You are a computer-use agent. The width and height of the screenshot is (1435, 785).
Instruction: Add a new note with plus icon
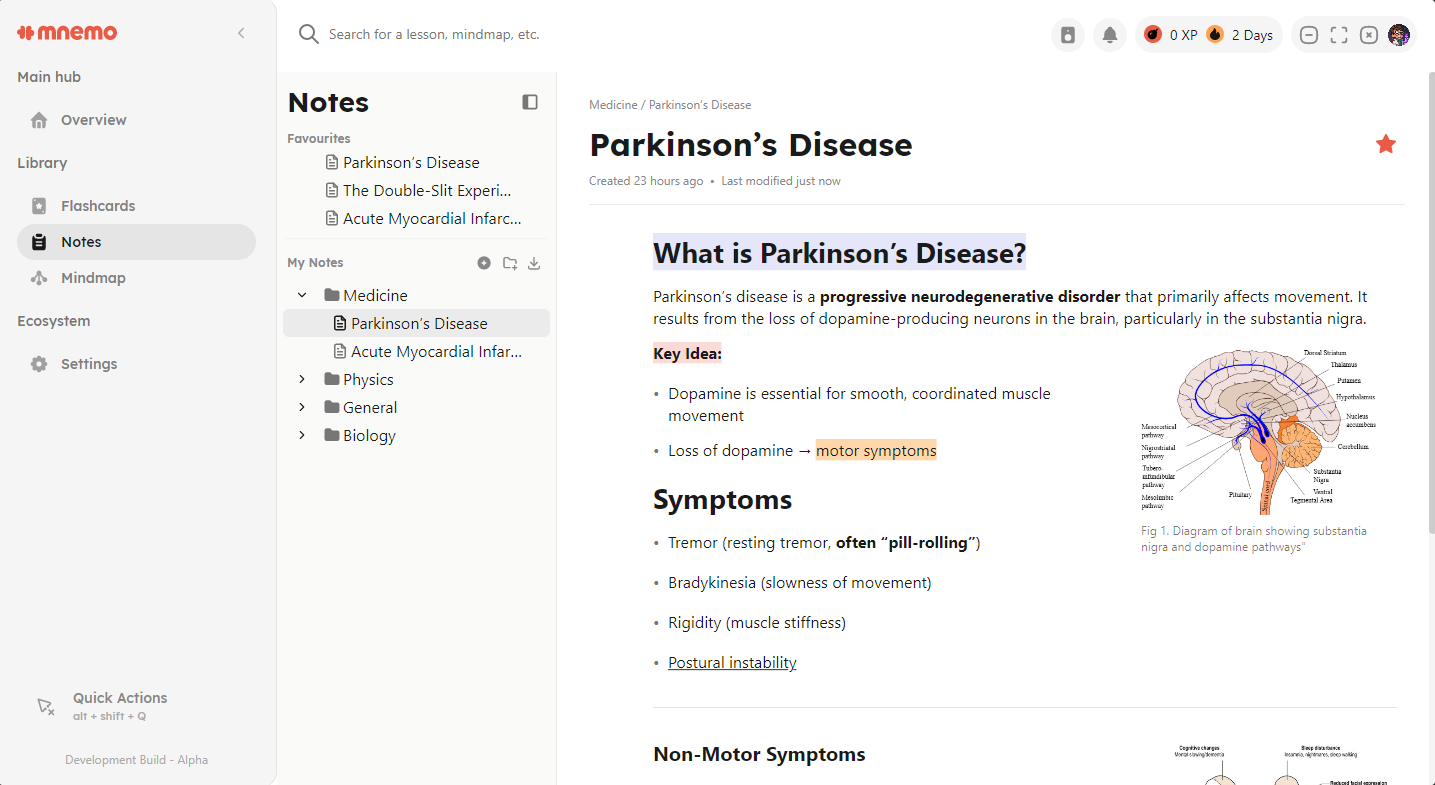(x=484, y=263)
